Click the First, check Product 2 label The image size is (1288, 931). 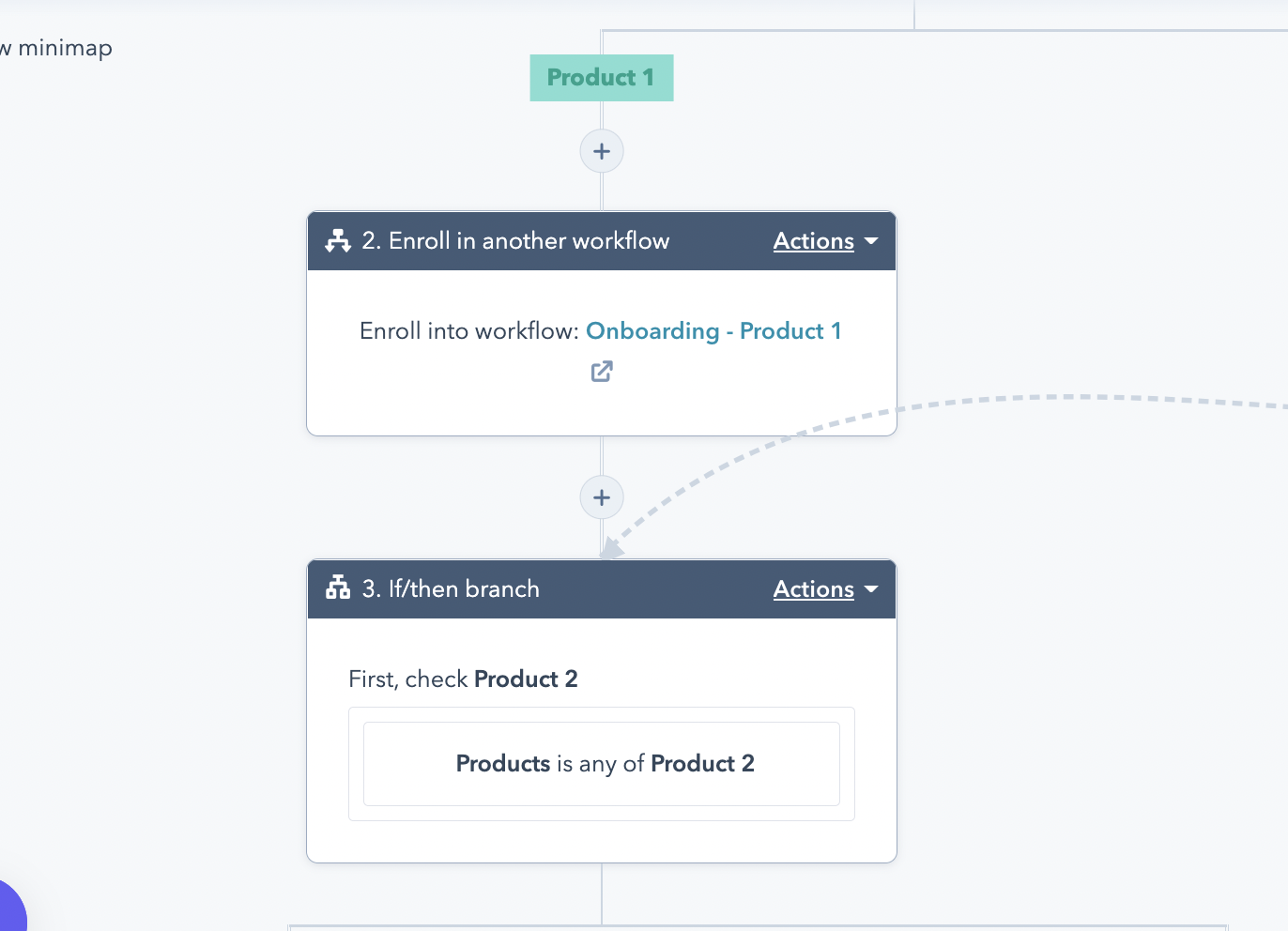tap(464, 679)
